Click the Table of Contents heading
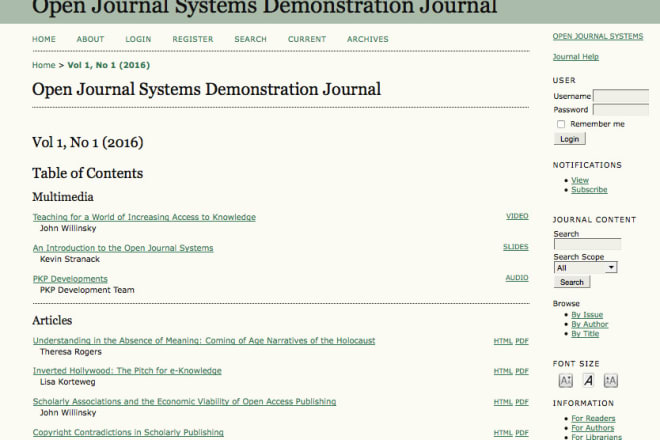 (x=88, y=173)
